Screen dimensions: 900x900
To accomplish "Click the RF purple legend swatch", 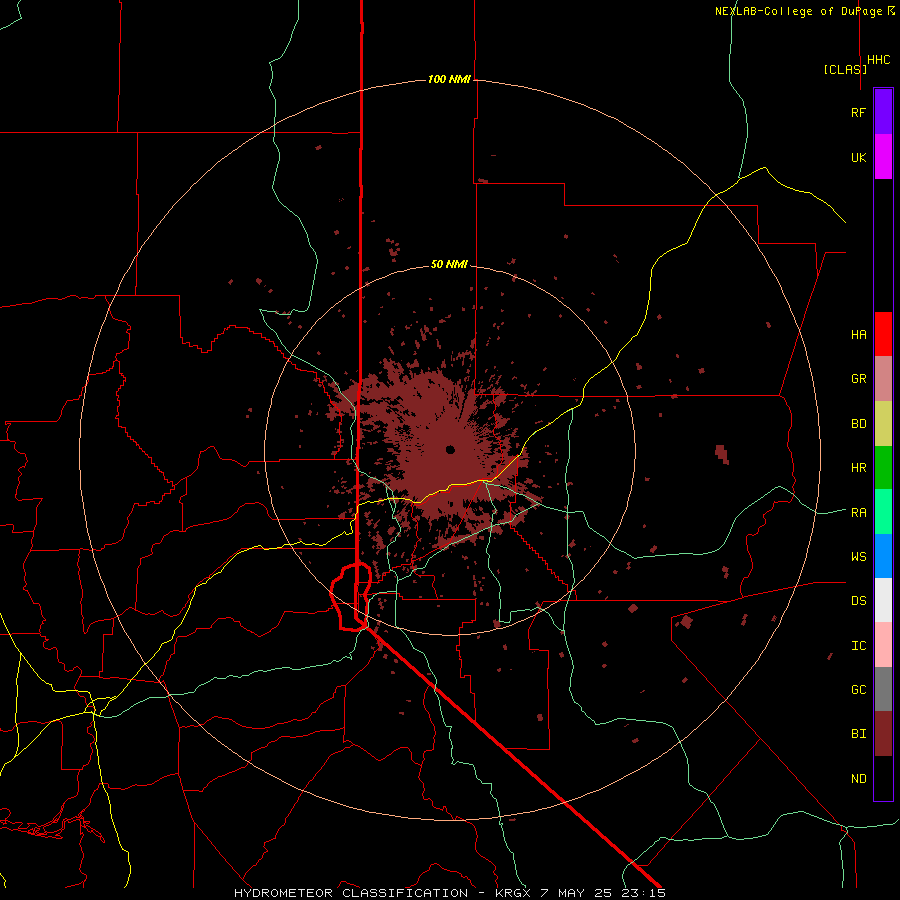I will pyautogui.click(x=883, y=112).
